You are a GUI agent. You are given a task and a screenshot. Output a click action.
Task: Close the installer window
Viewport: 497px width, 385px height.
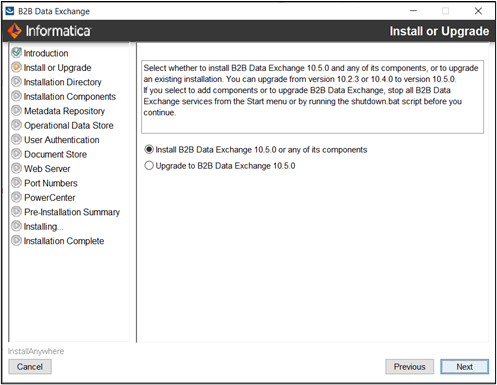click(478, 11)
